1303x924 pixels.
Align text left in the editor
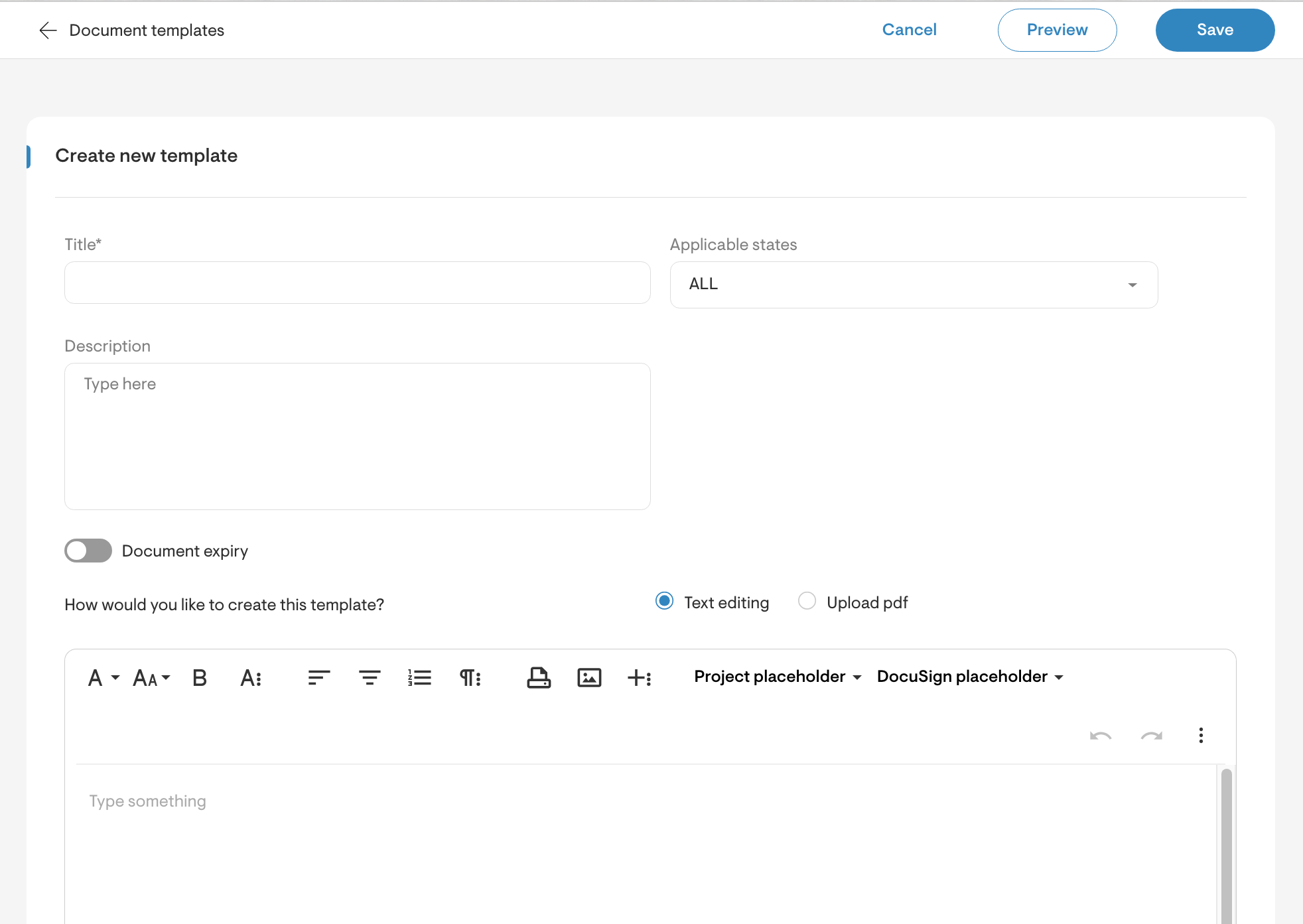point(319,678)
